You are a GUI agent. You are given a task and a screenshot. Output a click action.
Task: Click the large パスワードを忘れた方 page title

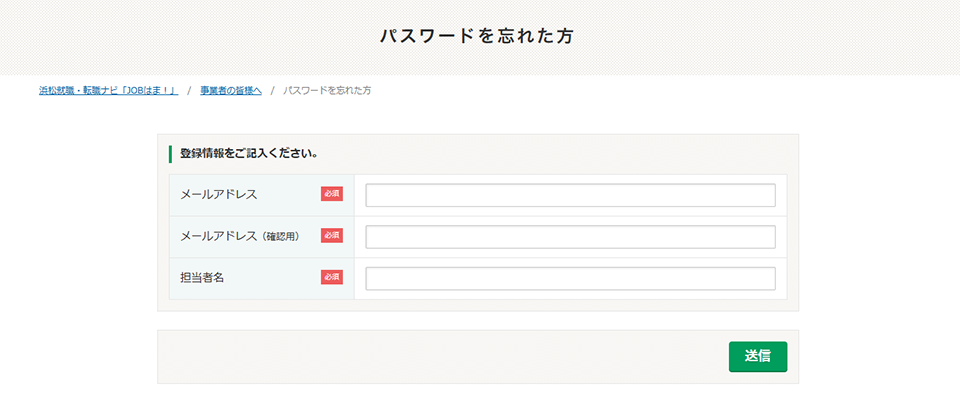pyautogui.click(x=477, y=36)
